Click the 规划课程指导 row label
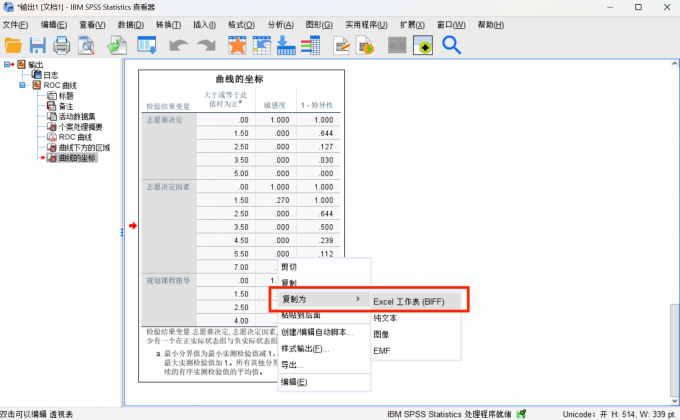The height and width of the screenshot is (420, 680). [168, 281]
